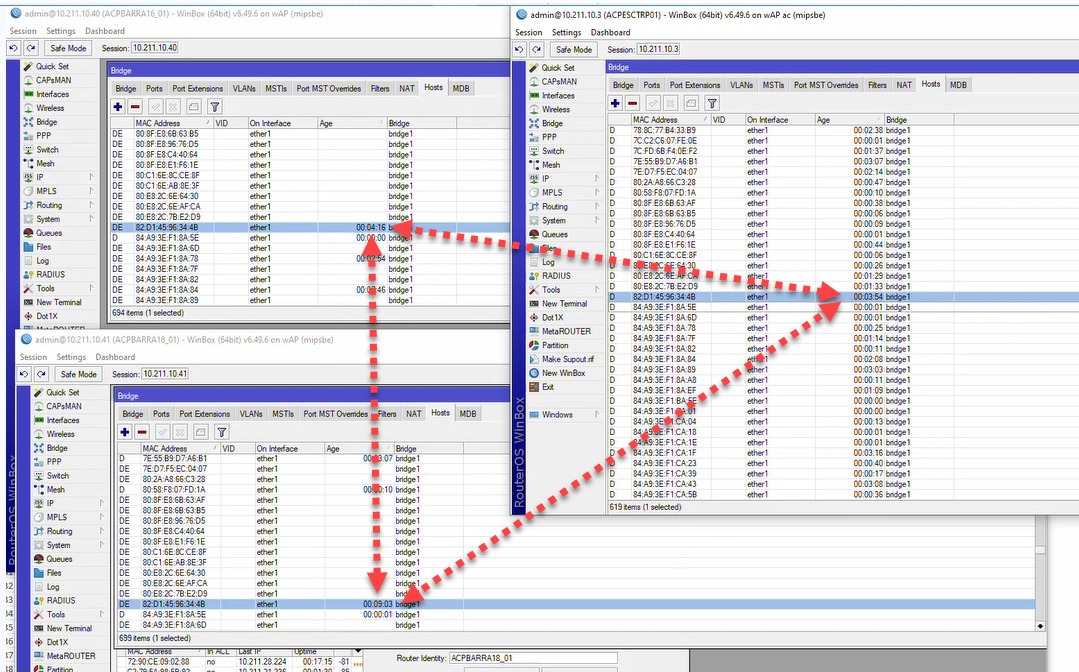
Task: Expand System submenu arrow in ACPBARRA16_01 sidebar
Action: point(92,219)
